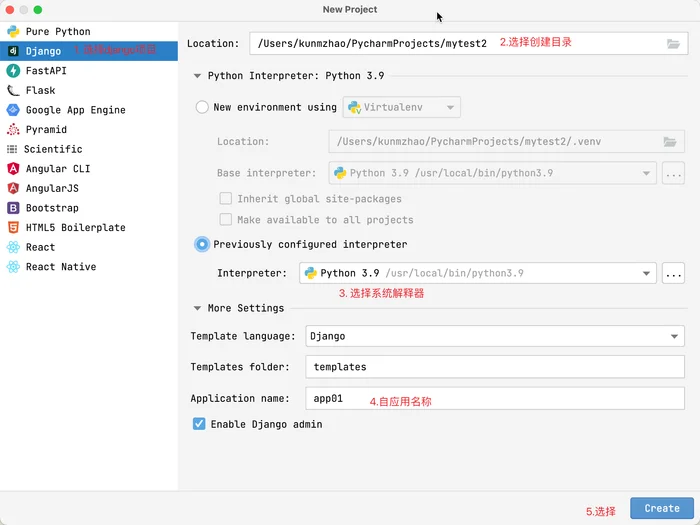Select Django project type

(x=89, y=51)
